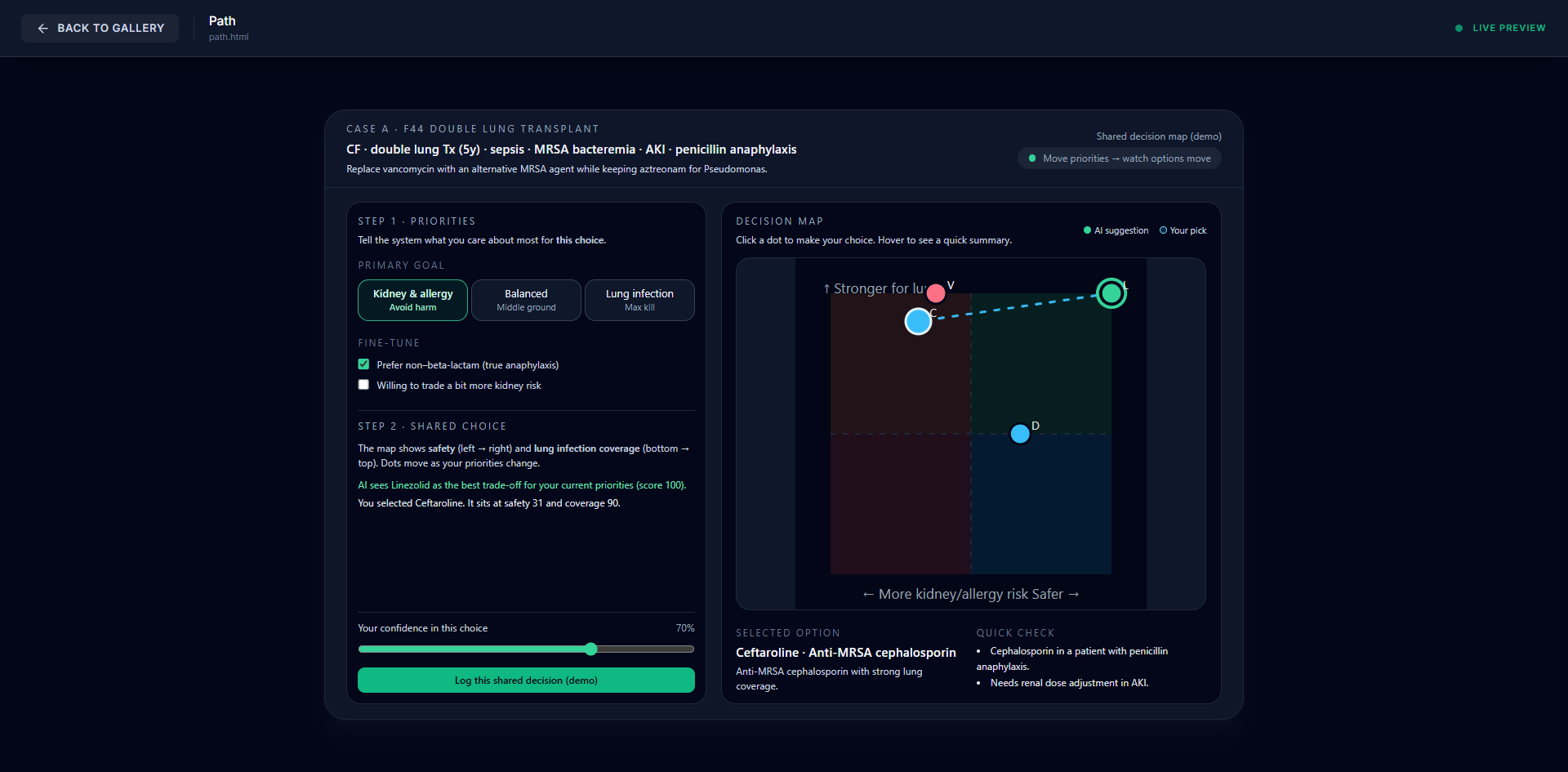Click the 70% confidence value label
The width and height of the screenshot is (1568, 772).
[685, 627]
